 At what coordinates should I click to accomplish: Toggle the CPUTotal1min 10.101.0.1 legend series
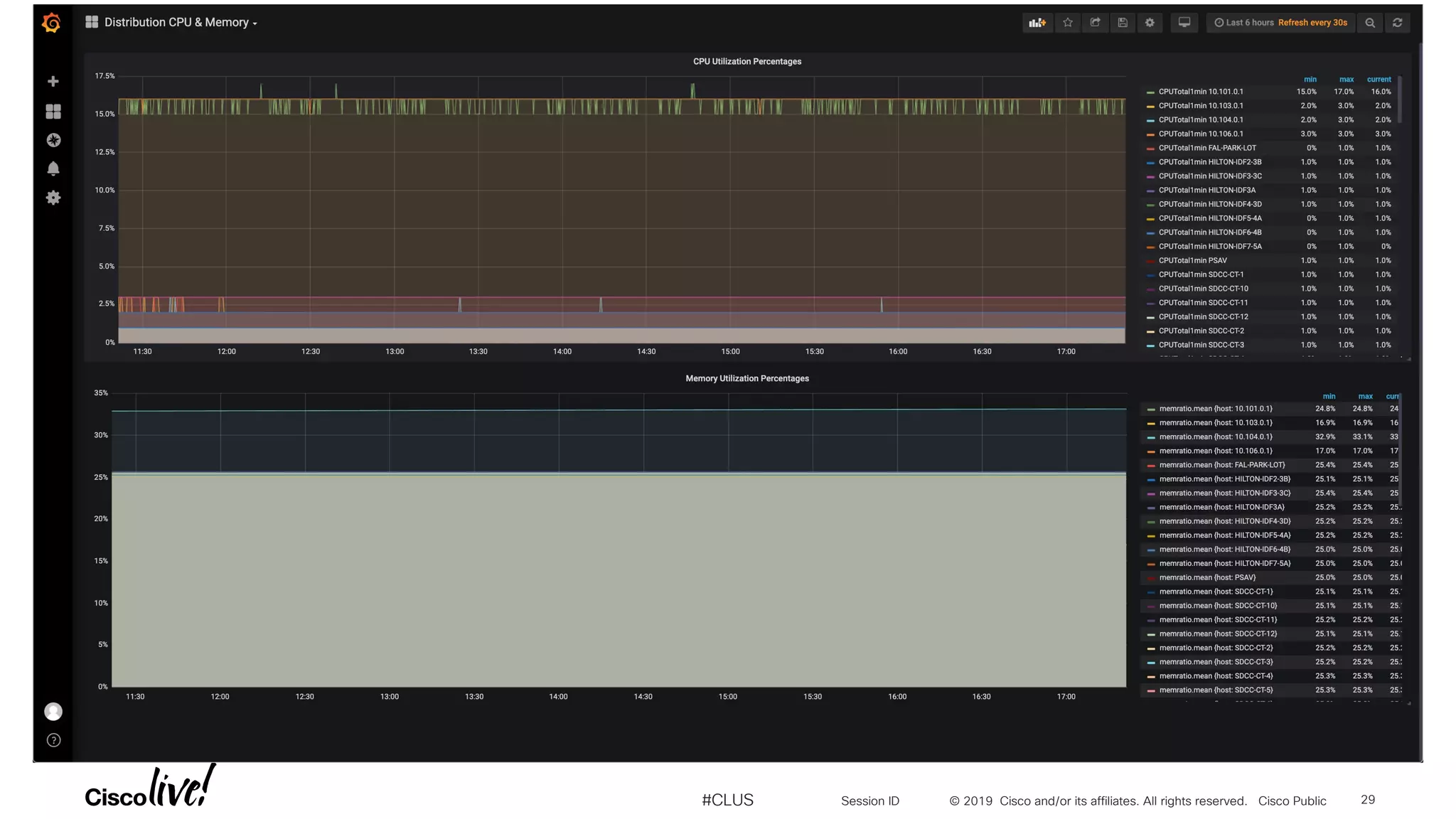point(1200,92)
